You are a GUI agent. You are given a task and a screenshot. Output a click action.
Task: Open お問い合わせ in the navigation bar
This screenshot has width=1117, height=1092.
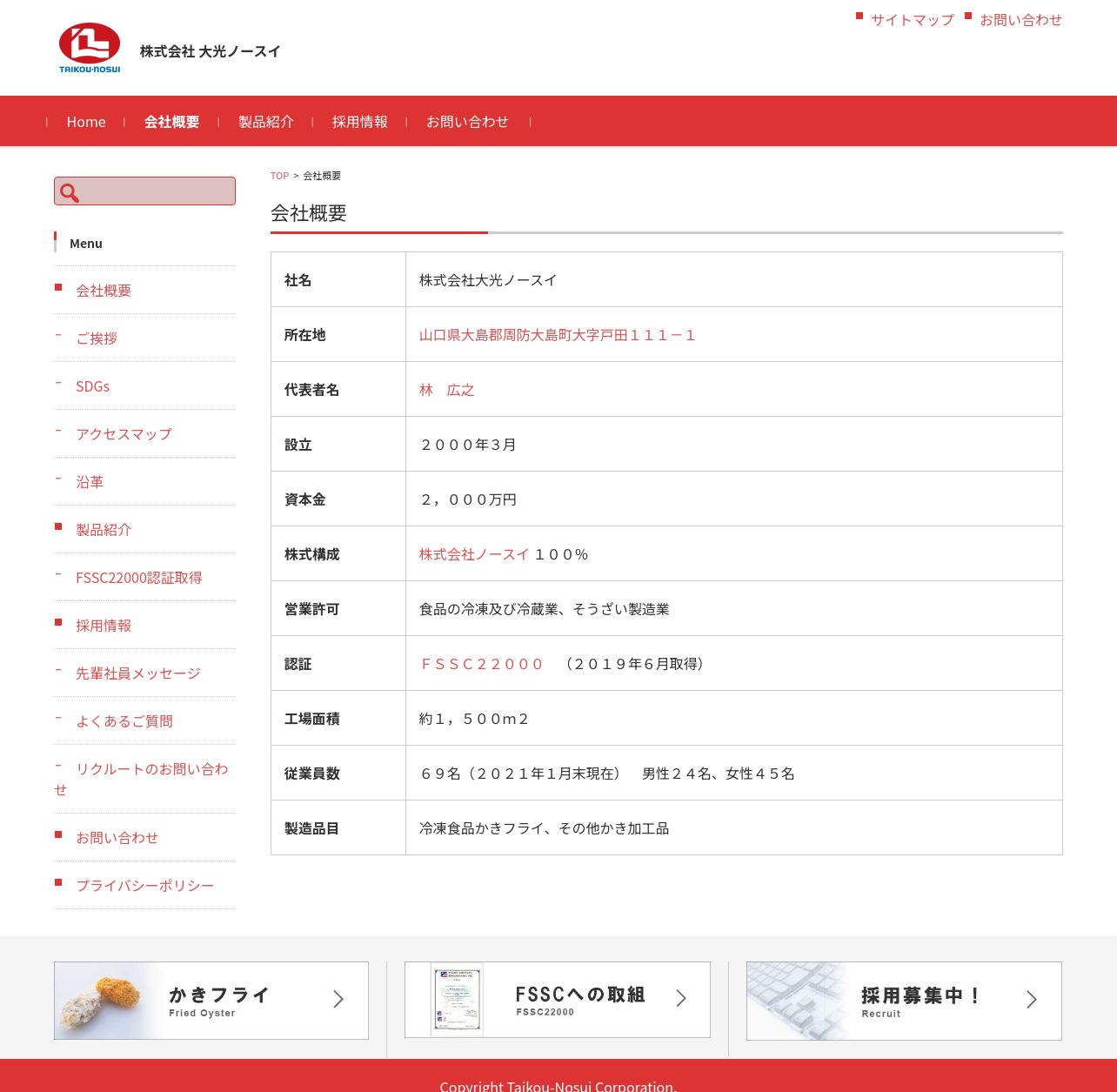click(x=467, y=122)
